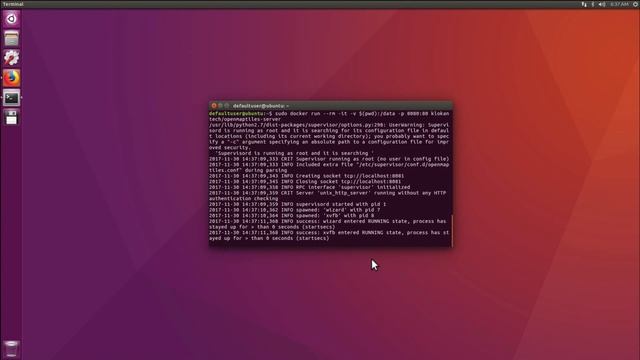Open the Ubuntu Dash search launcher

[11, 19]
